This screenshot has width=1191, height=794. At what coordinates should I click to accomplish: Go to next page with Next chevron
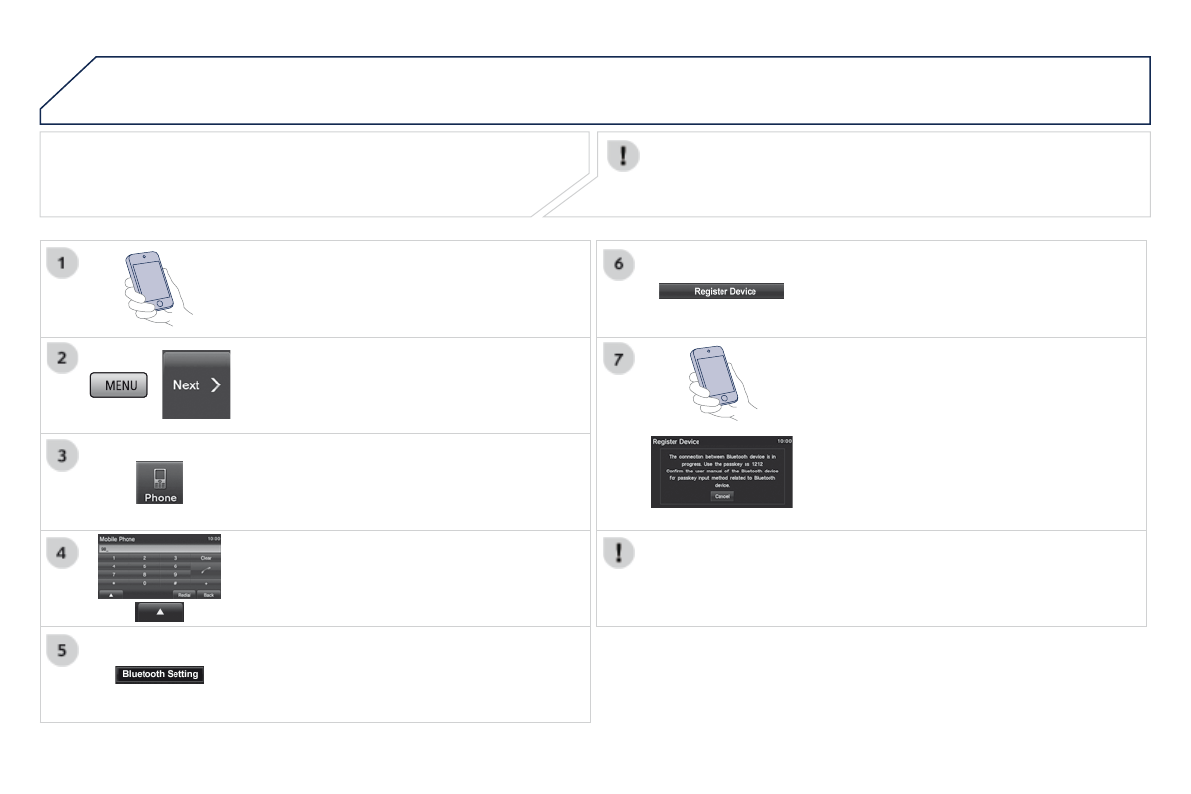pos(196,385)
